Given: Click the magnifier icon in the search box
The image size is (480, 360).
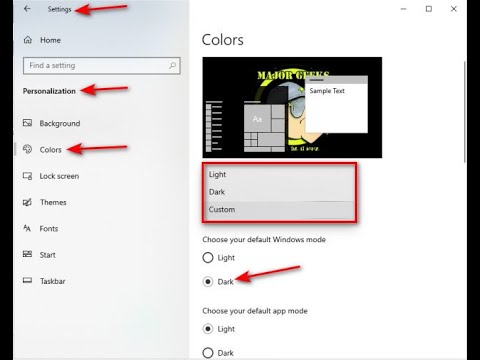Looking at the screenshot, I should coord(172,66).
